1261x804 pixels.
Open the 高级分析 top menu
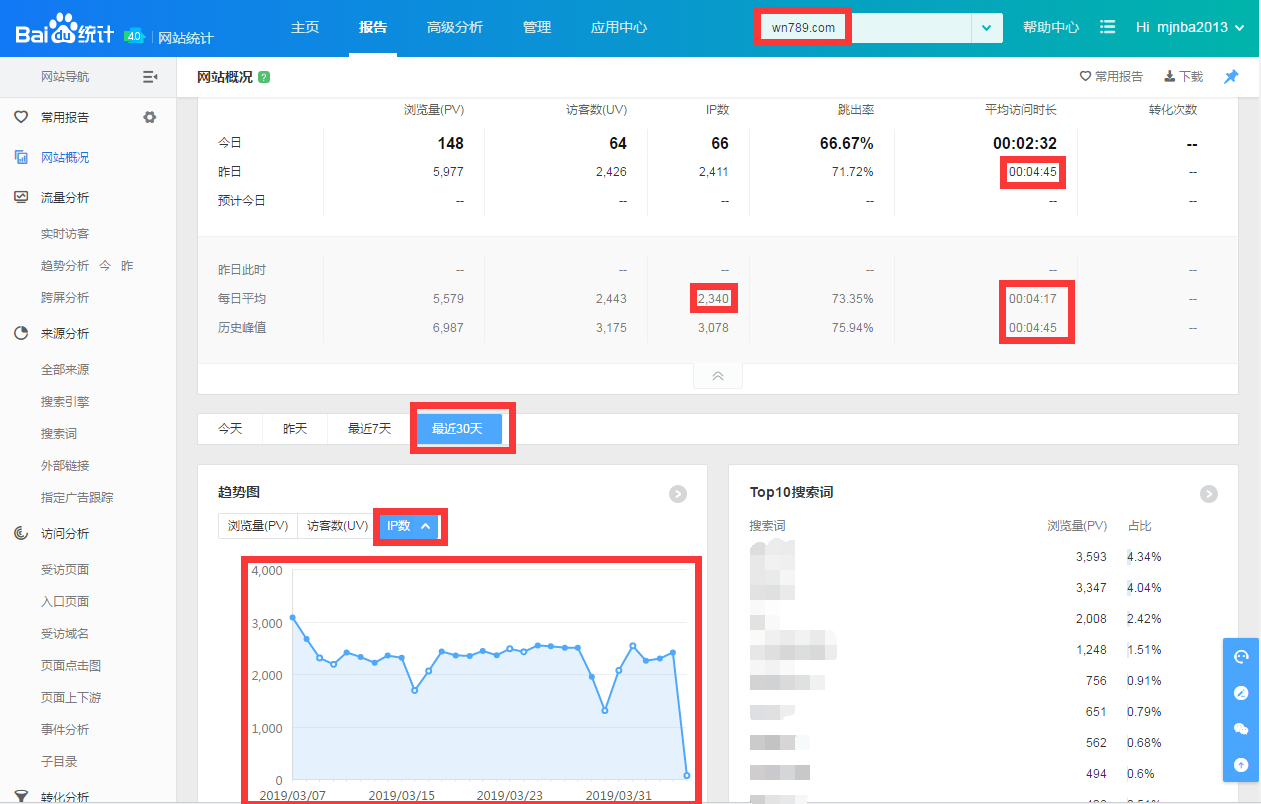pos(454,28)
